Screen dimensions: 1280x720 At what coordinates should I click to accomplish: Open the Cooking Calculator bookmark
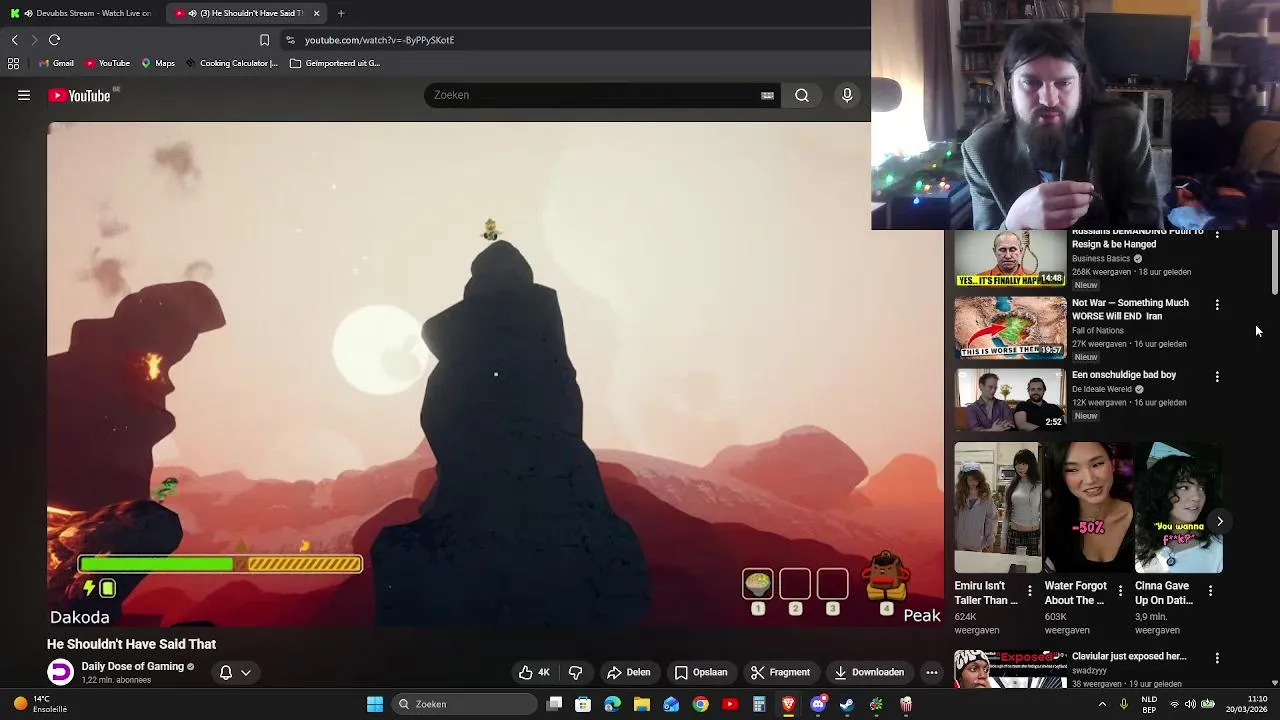pyautogui.click(x=231, y=63)
